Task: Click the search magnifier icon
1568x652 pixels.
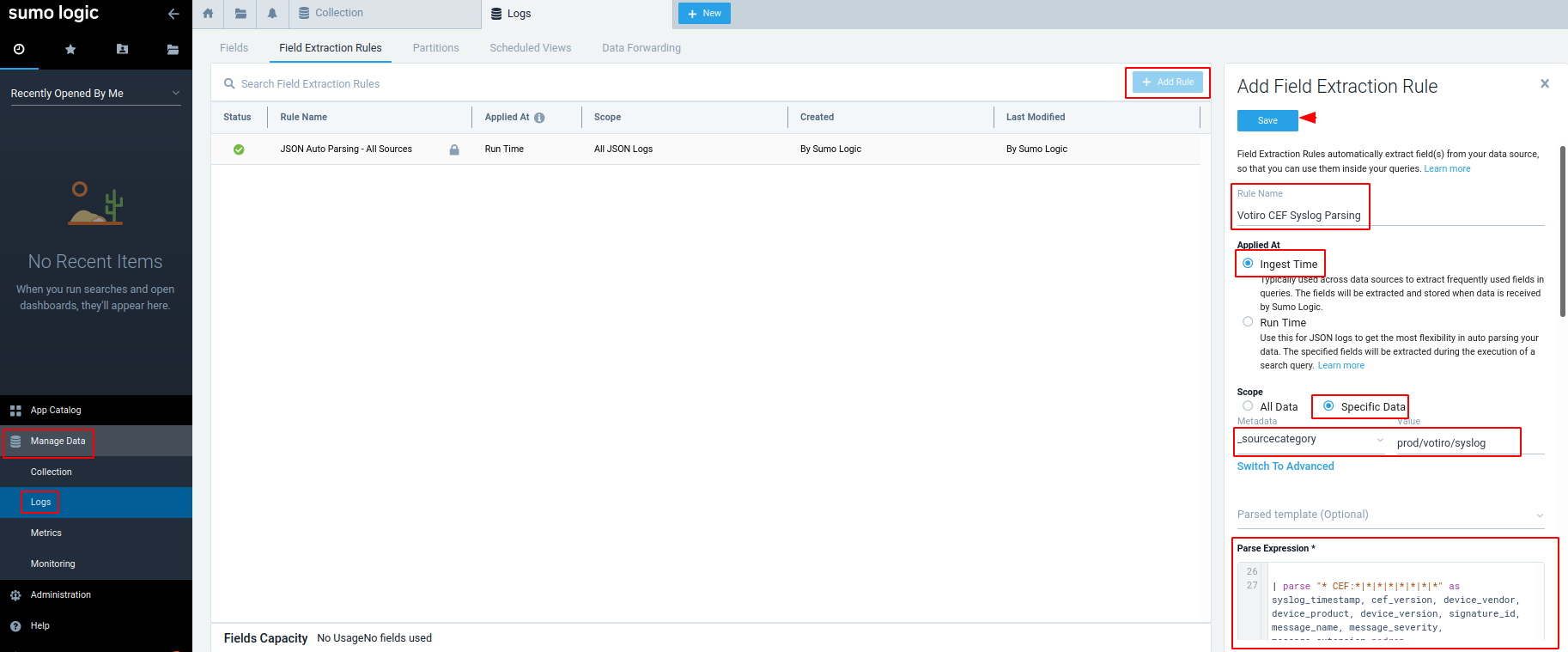Action: [x=229, y=84]
